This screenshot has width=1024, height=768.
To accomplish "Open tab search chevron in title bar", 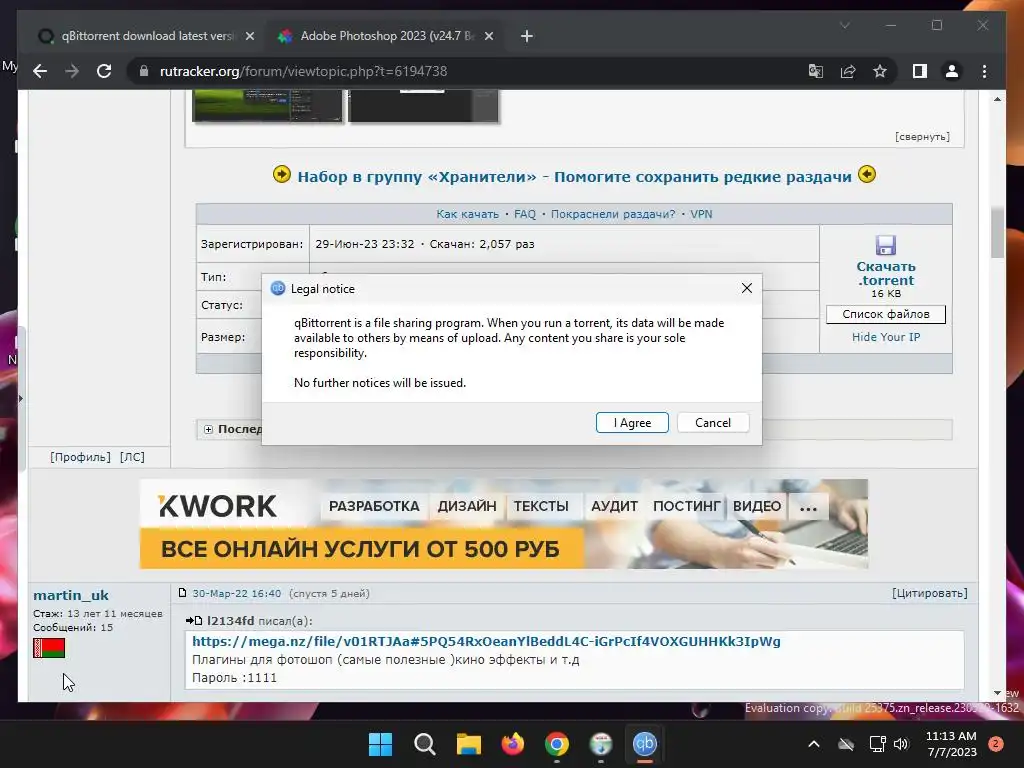I will pyautogui.click(x=844, y=25).
